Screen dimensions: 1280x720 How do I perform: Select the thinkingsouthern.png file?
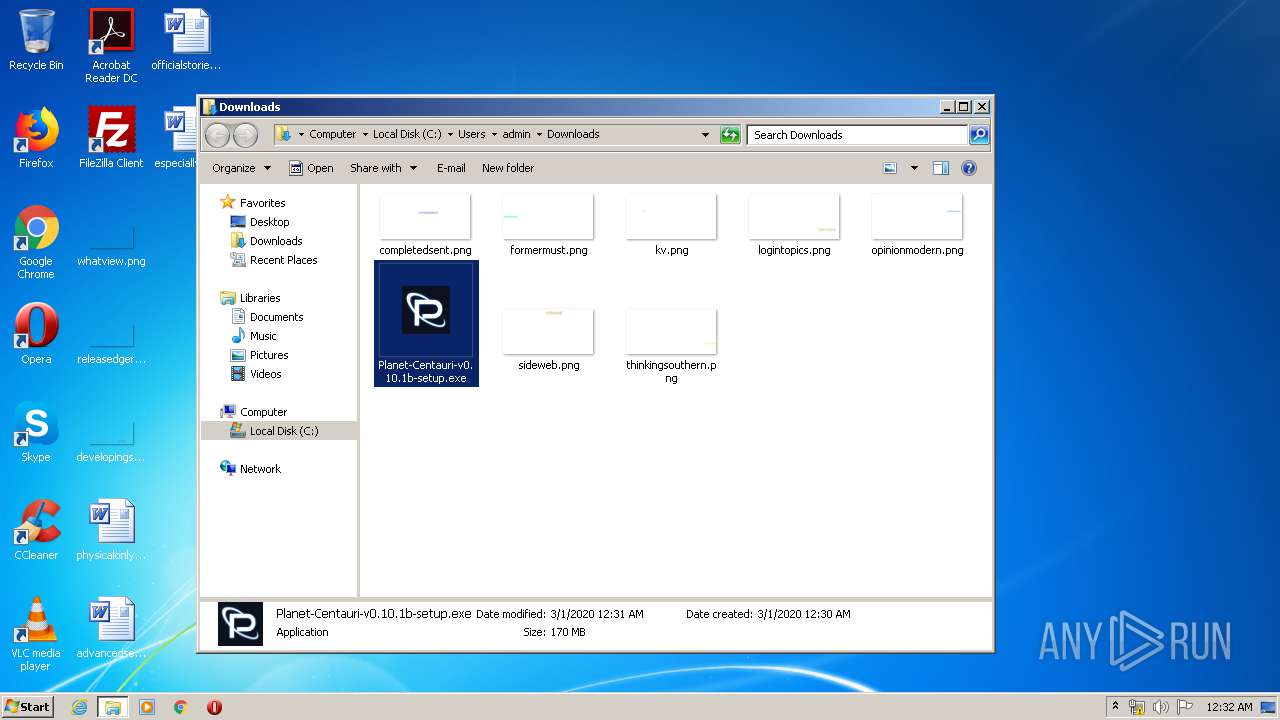pos(671,346)
